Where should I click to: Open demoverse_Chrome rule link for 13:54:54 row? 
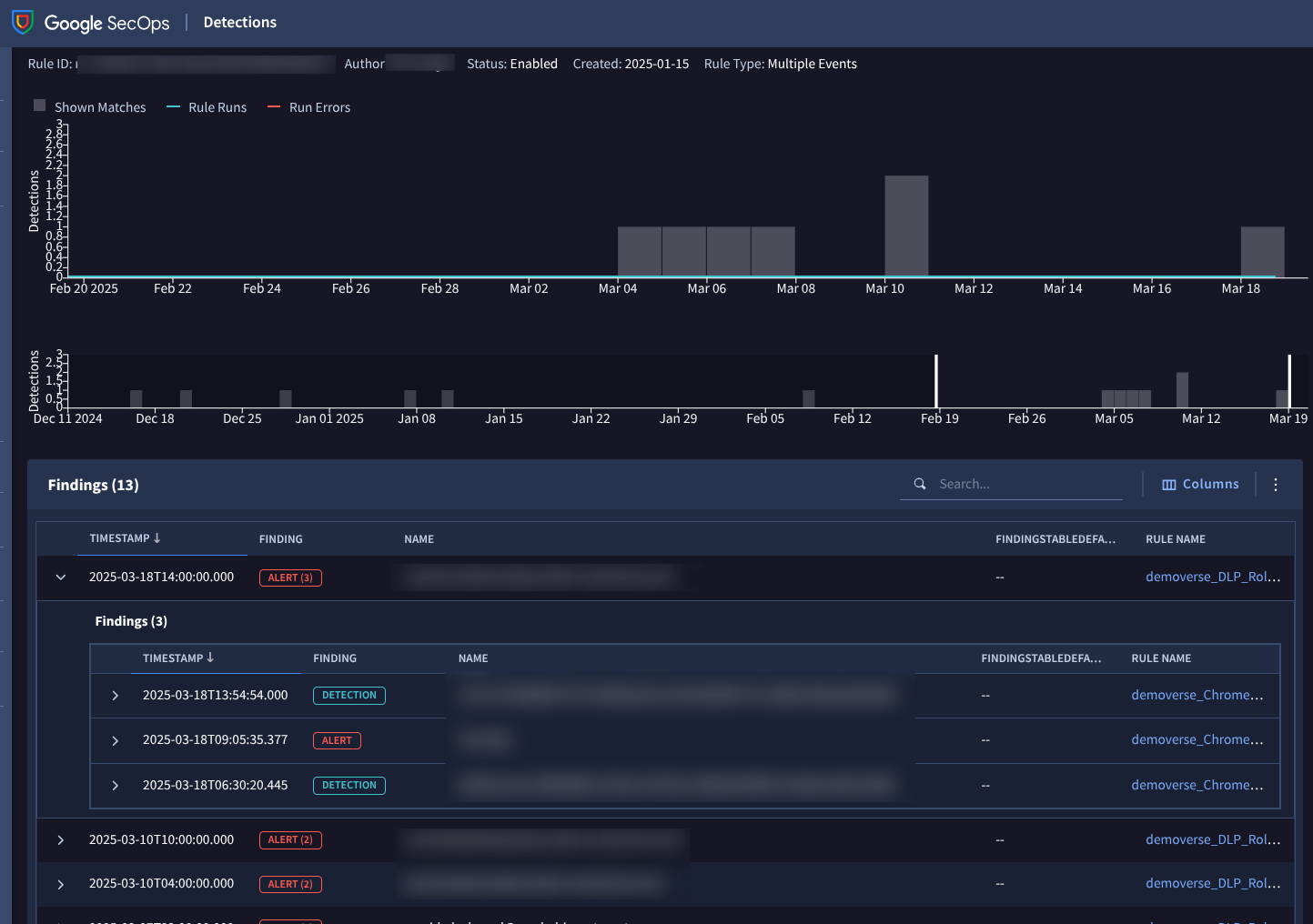pyautogui.click(x=1197, y=695)
